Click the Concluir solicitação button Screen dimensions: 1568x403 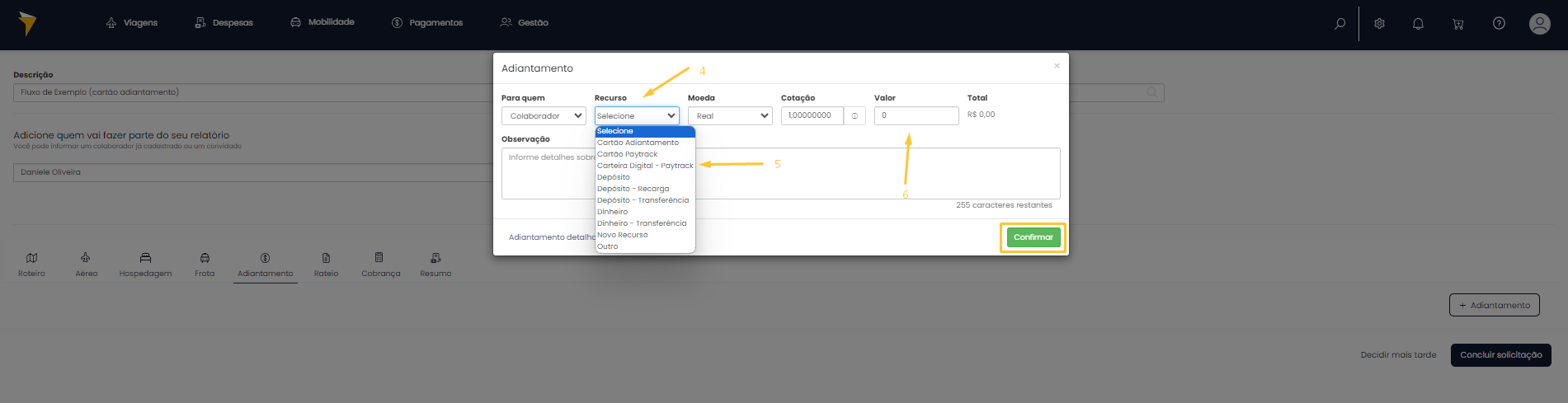(x=1500, y=355)
